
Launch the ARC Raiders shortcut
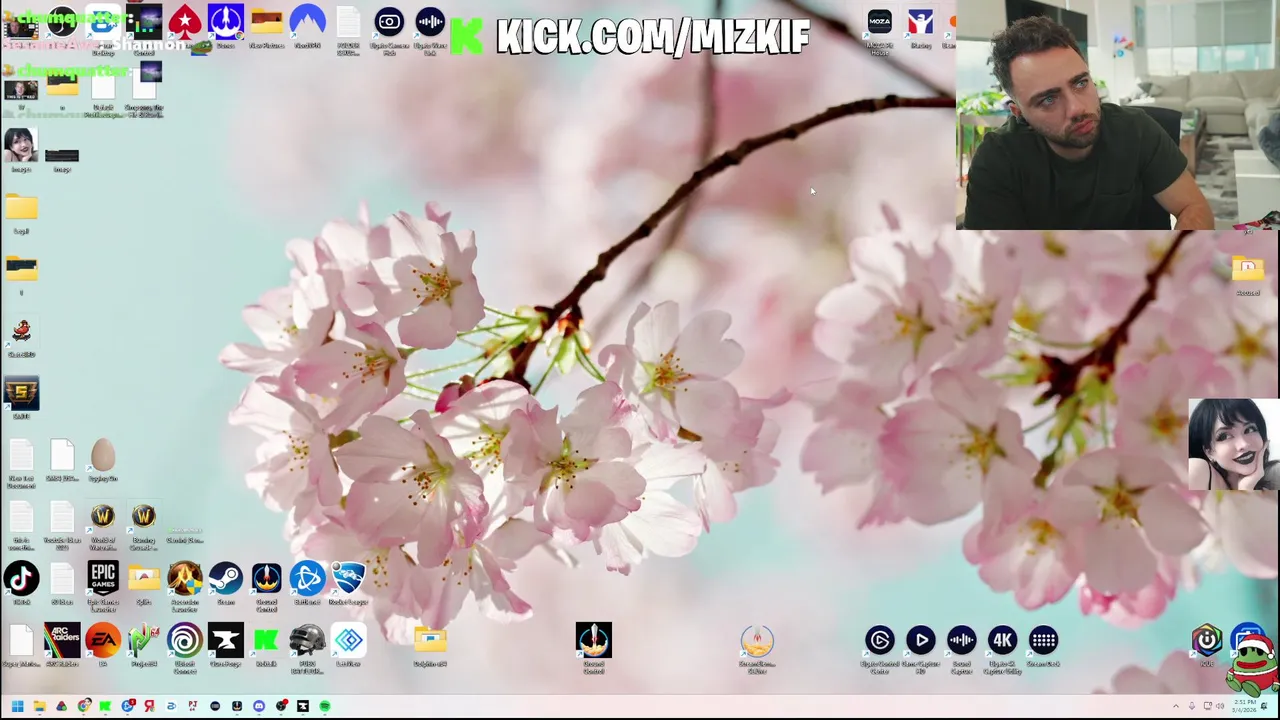62,640
